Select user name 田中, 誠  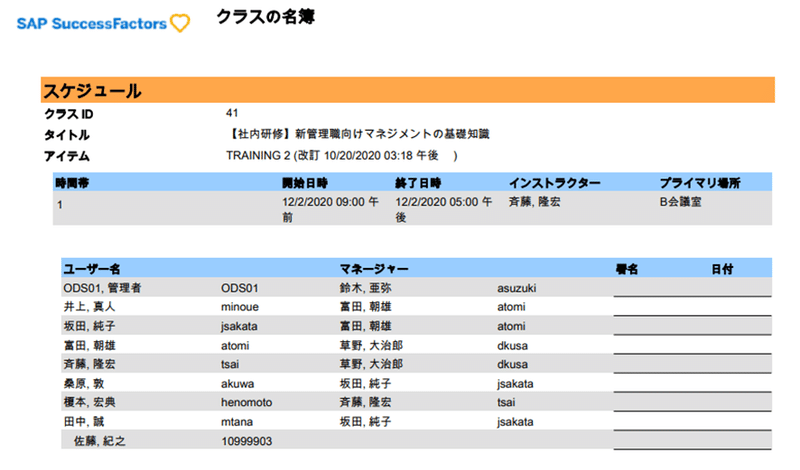point(84,422)
